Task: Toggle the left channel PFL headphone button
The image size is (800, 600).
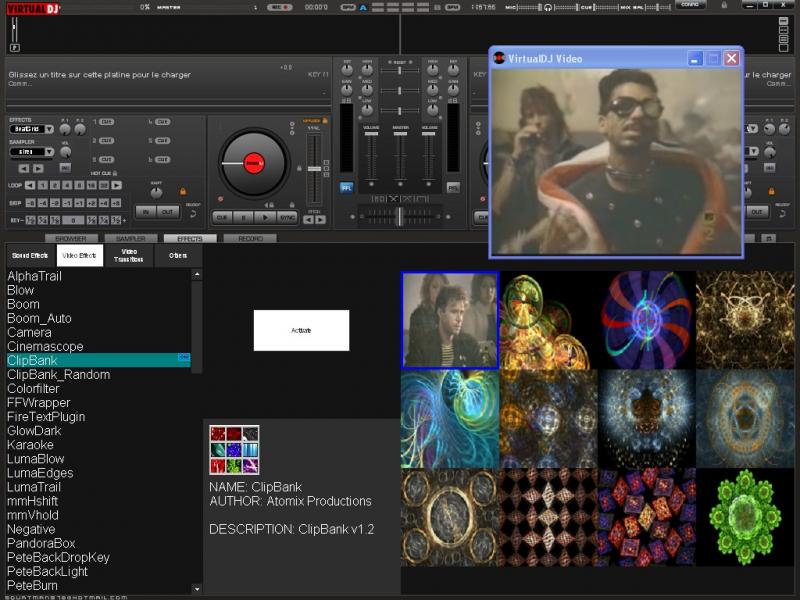Action: tap(346, 187)
